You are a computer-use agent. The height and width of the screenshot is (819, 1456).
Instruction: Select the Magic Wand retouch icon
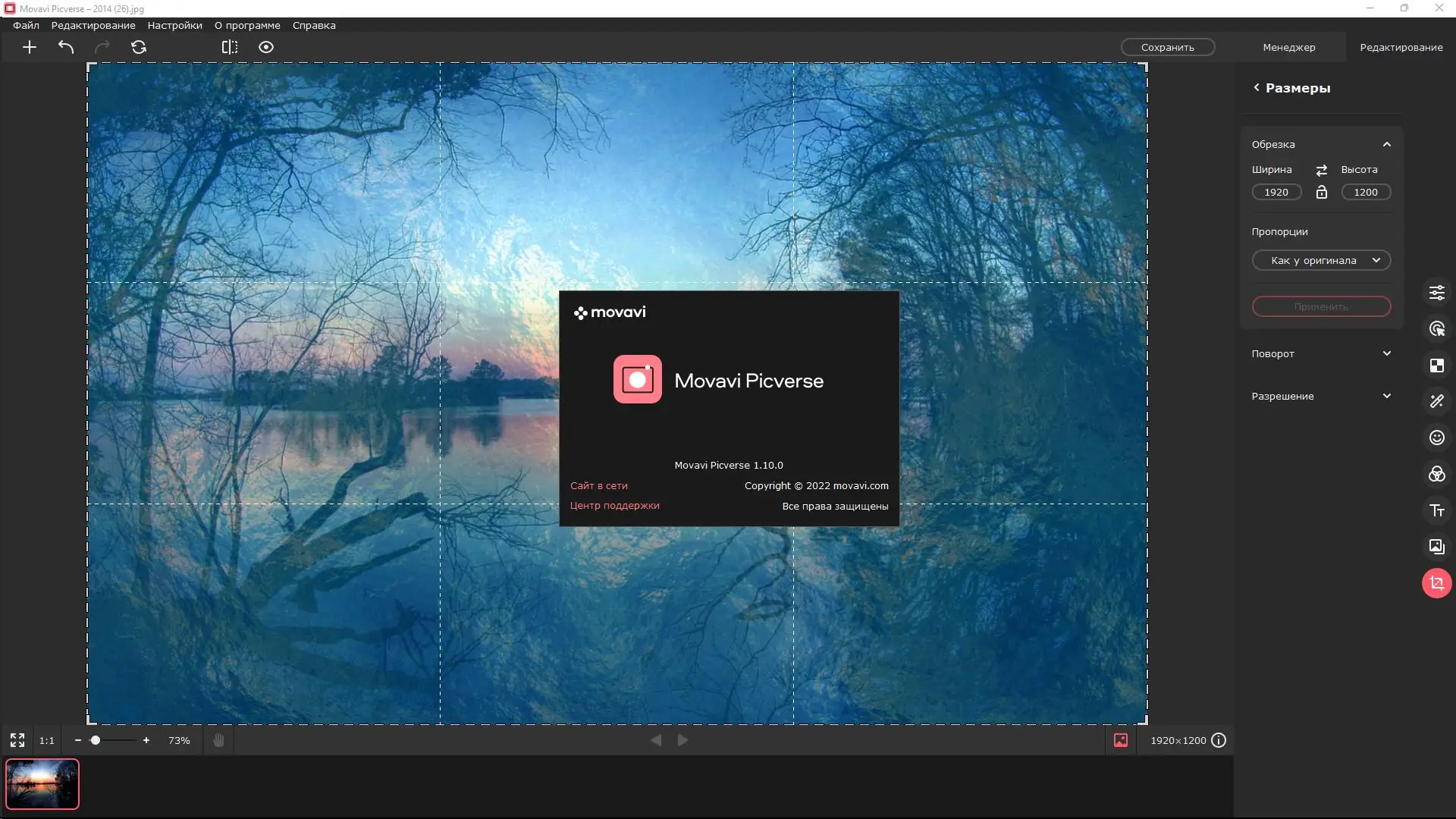[x=1437, y=401]
